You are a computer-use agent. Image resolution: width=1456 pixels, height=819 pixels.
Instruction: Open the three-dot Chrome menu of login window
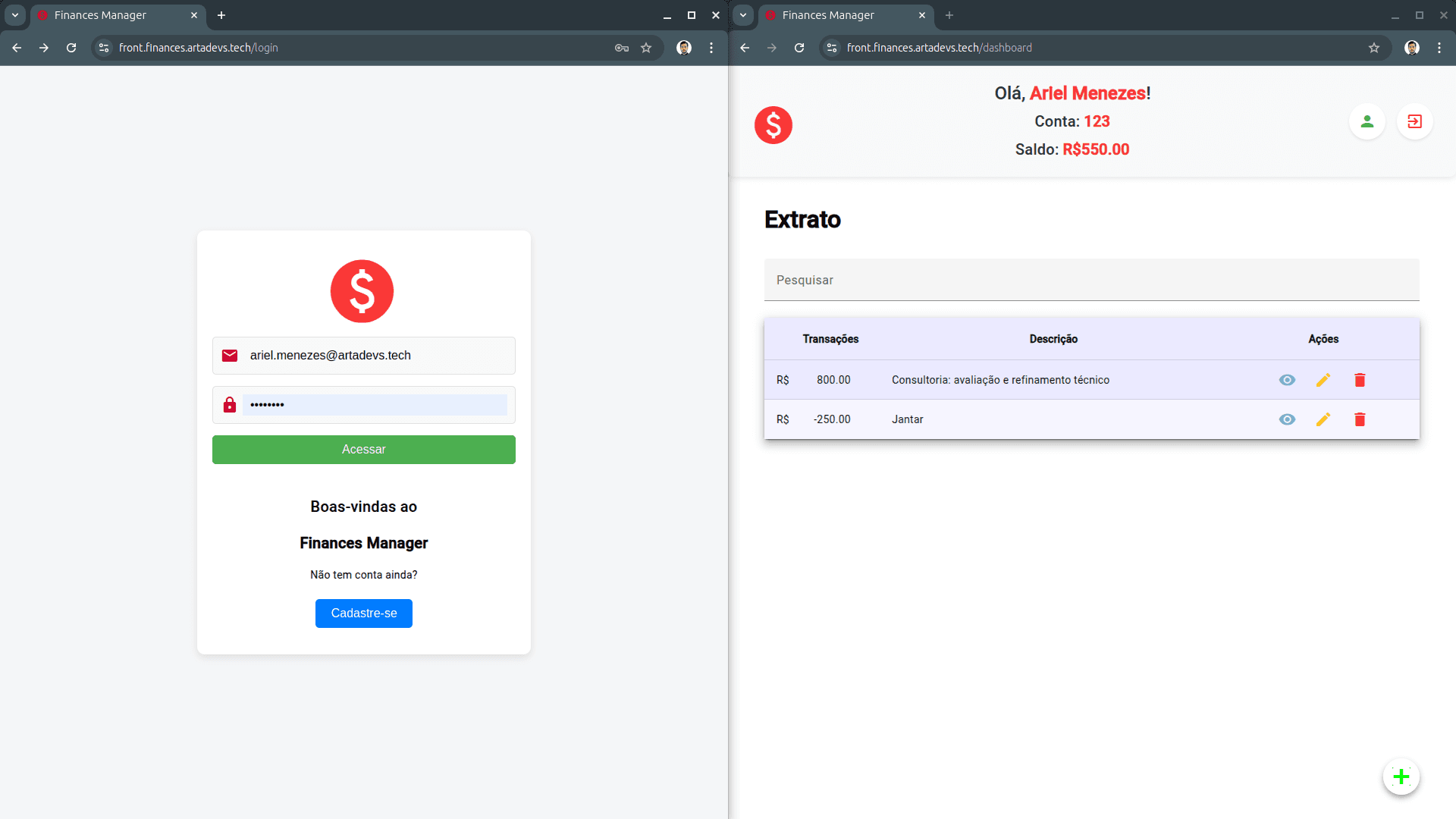[x=711, y=48]
